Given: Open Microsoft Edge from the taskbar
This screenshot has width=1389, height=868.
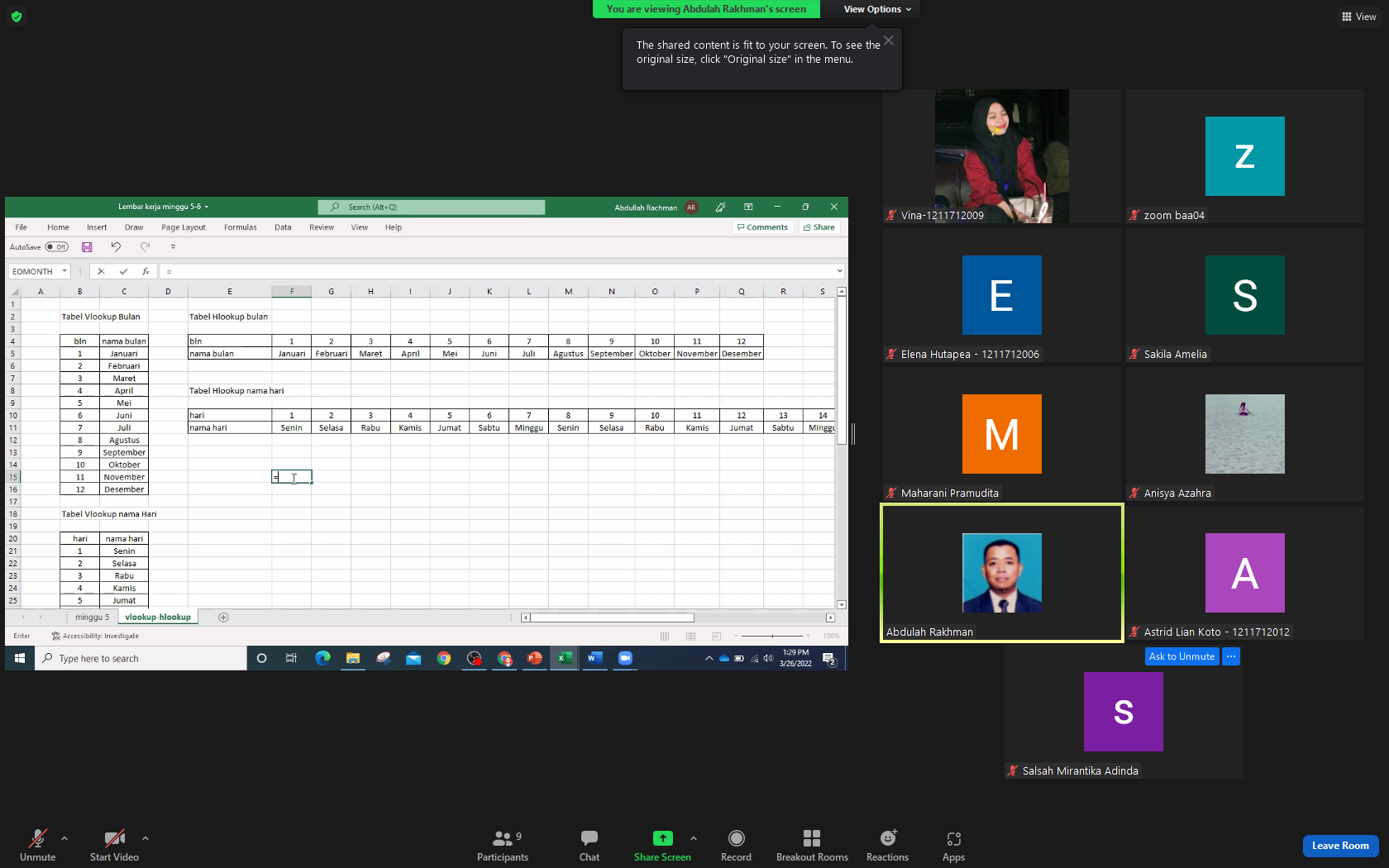Looking at the screenshot, I should [322, 658].
